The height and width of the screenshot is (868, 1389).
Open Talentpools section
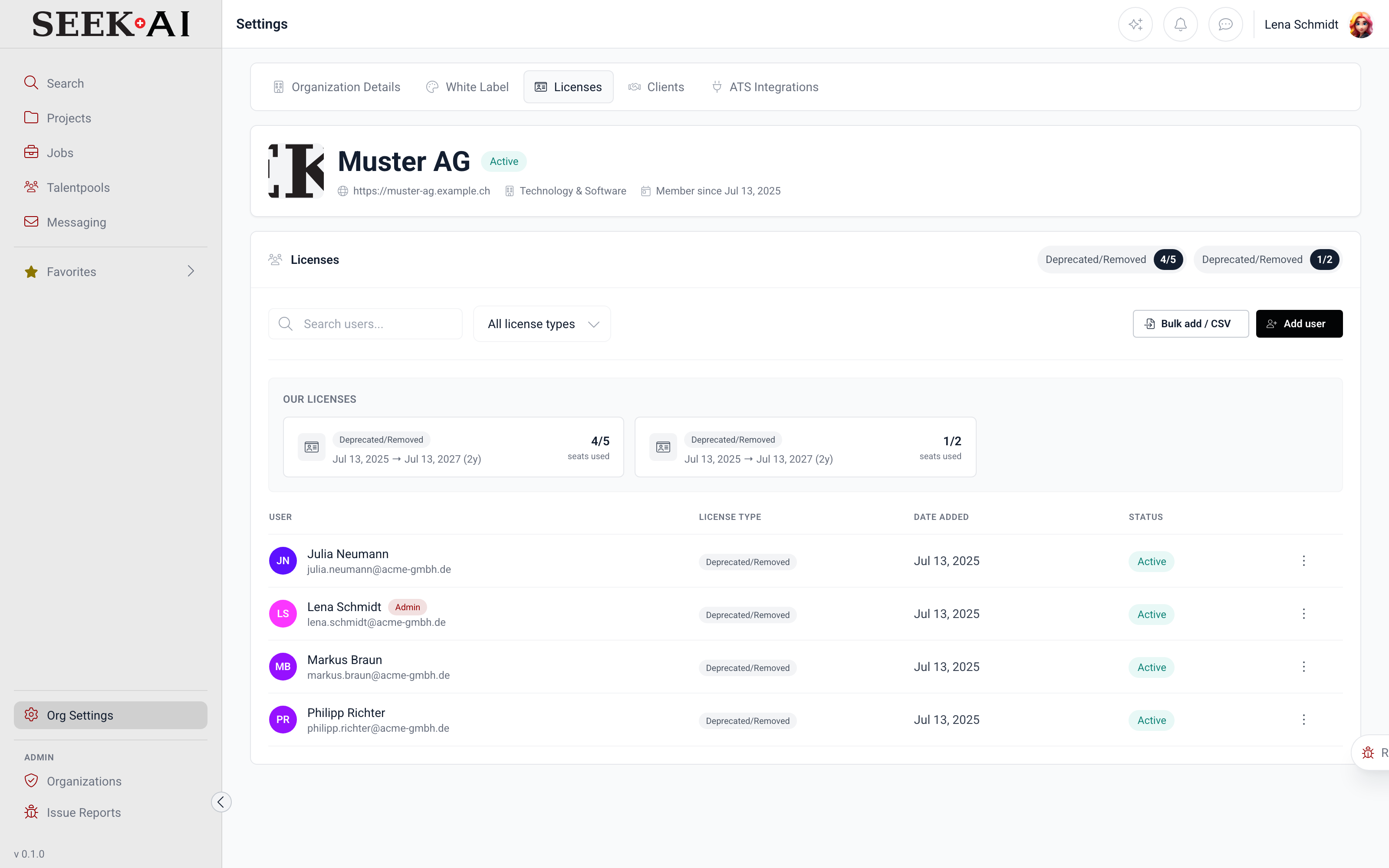coord(110,187)
